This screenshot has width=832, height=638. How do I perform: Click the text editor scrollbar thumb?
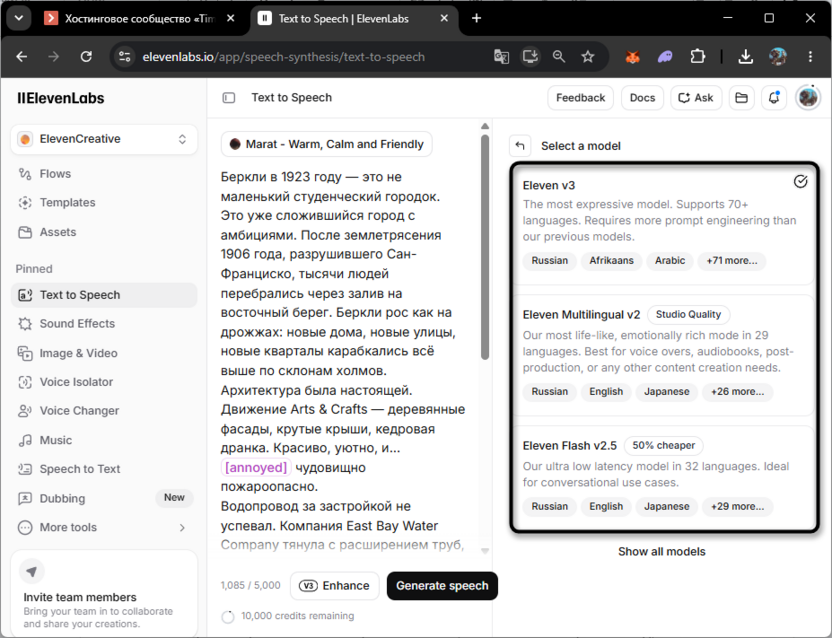tap(484, 247)
